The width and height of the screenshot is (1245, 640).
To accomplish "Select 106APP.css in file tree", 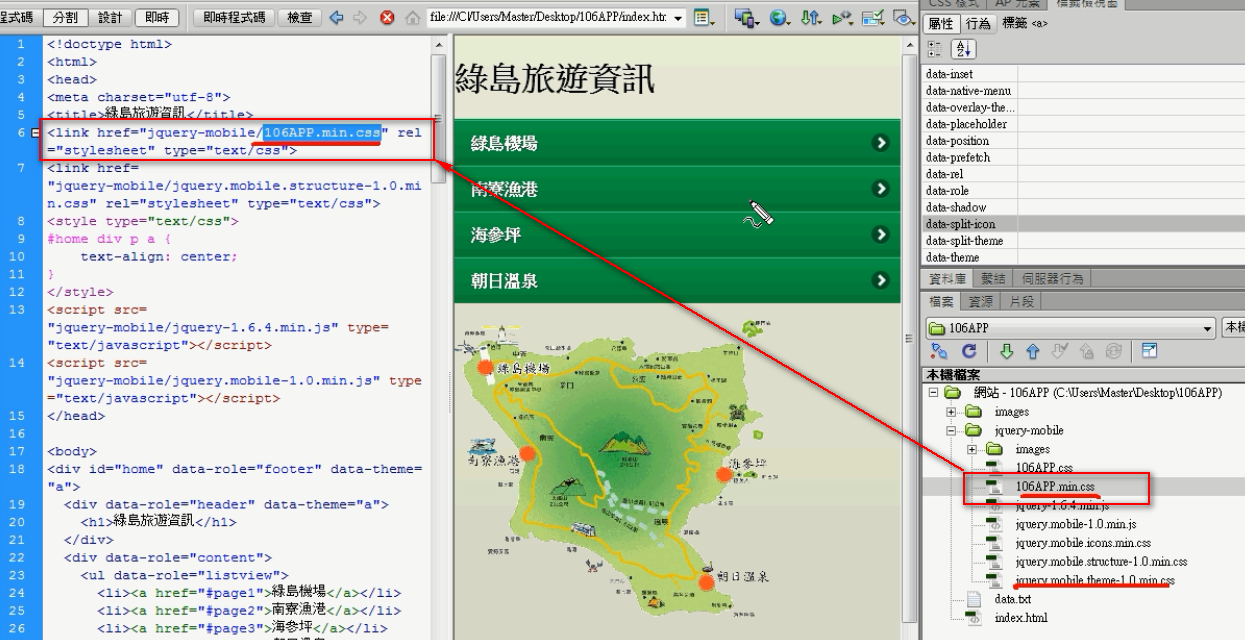I will 1044,467.
